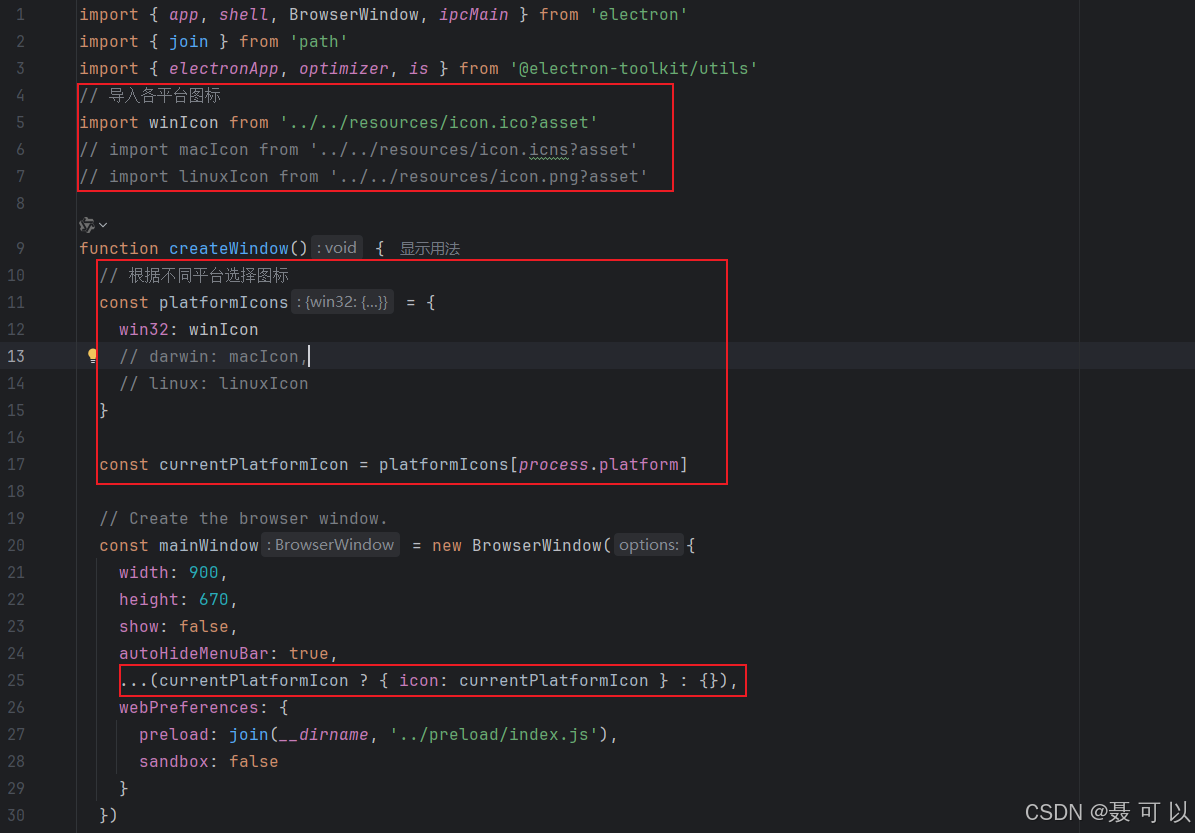Click the ': void' return type hint
Screen dimensions: 1195x833
tap(337, 248)
